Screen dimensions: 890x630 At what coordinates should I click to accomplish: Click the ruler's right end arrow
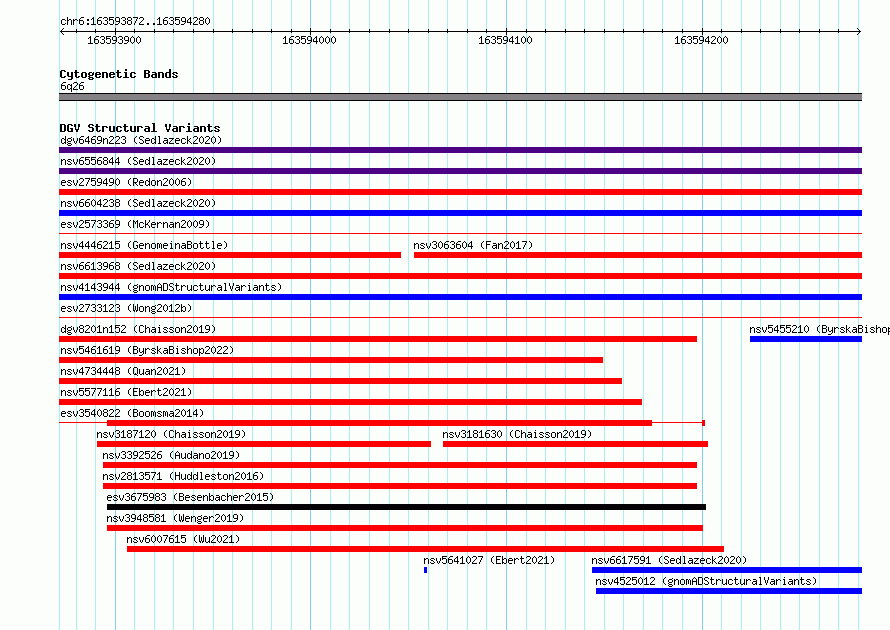[x=859, y=32]
